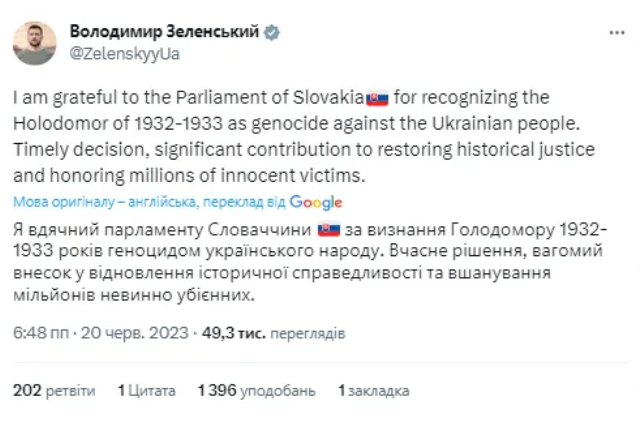The height and width of the screenshot is (424, 640).
Task: Open Zelenskyy's profile avatar picture
Action: coord(34,43)
